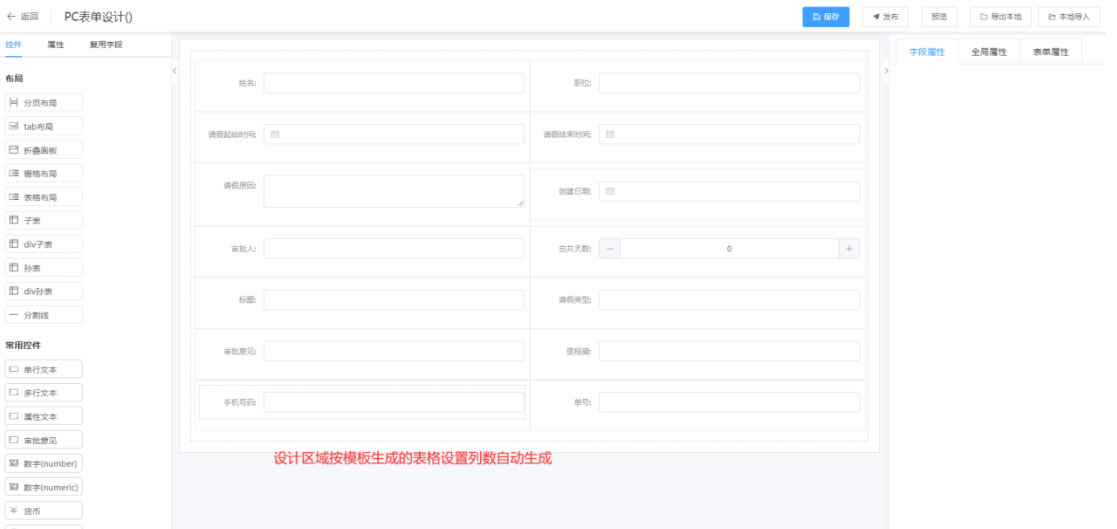Viewport: 1117px width, 529px height.
Task: Decrease 总共天数 with the minus button
Action: point(610,248)
